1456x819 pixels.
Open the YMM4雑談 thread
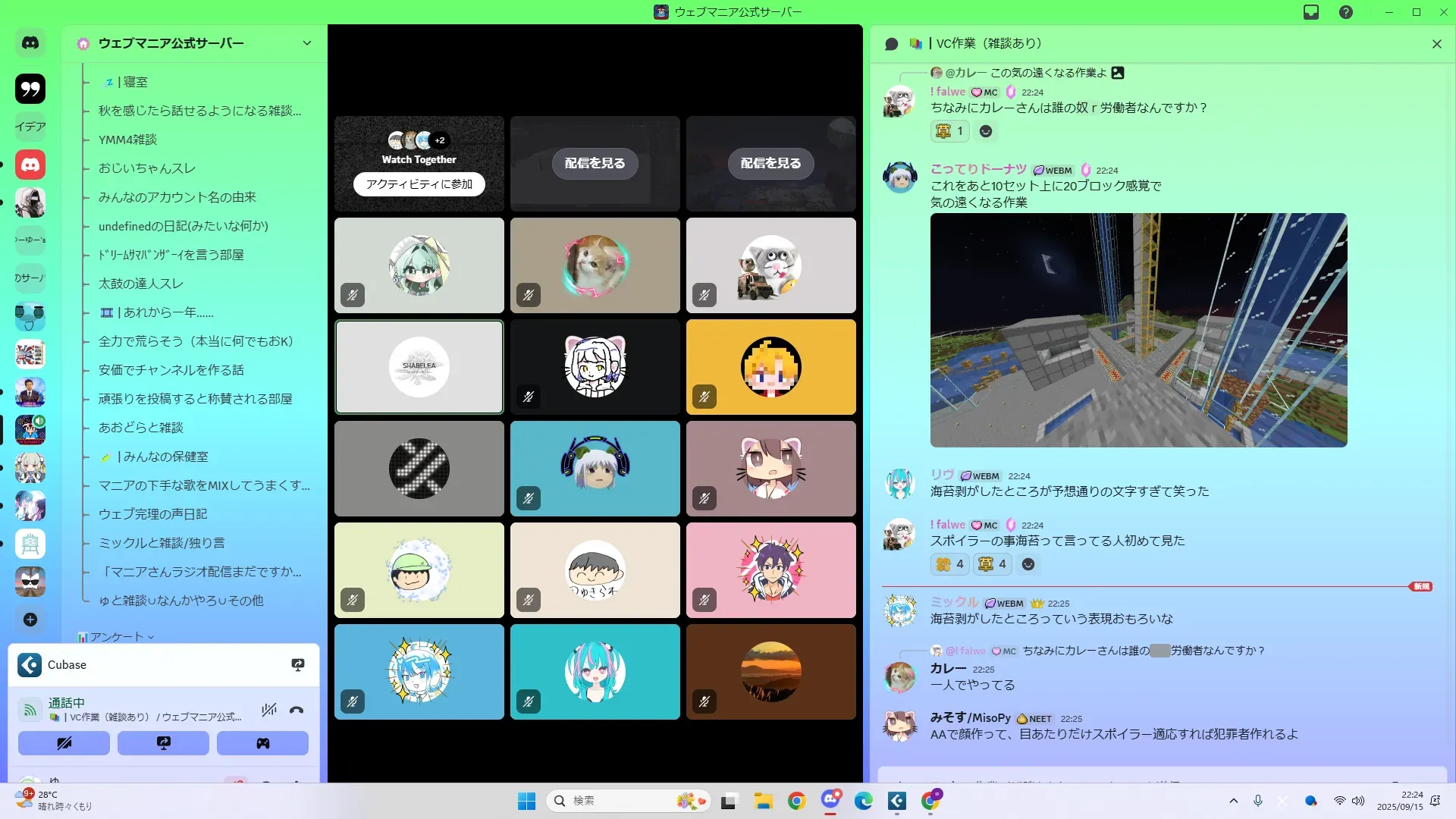pos(127,140)
